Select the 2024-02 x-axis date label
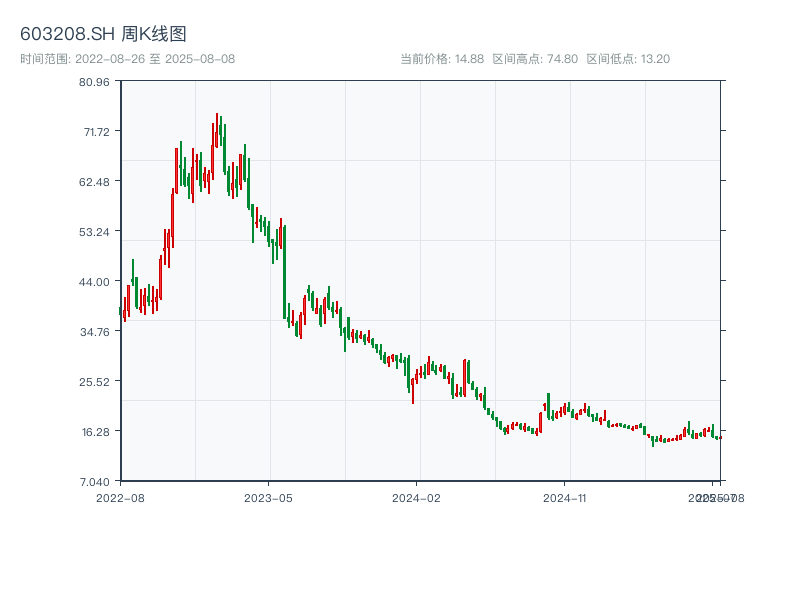This screenshot has width=800, height=600. click(417, 497)
